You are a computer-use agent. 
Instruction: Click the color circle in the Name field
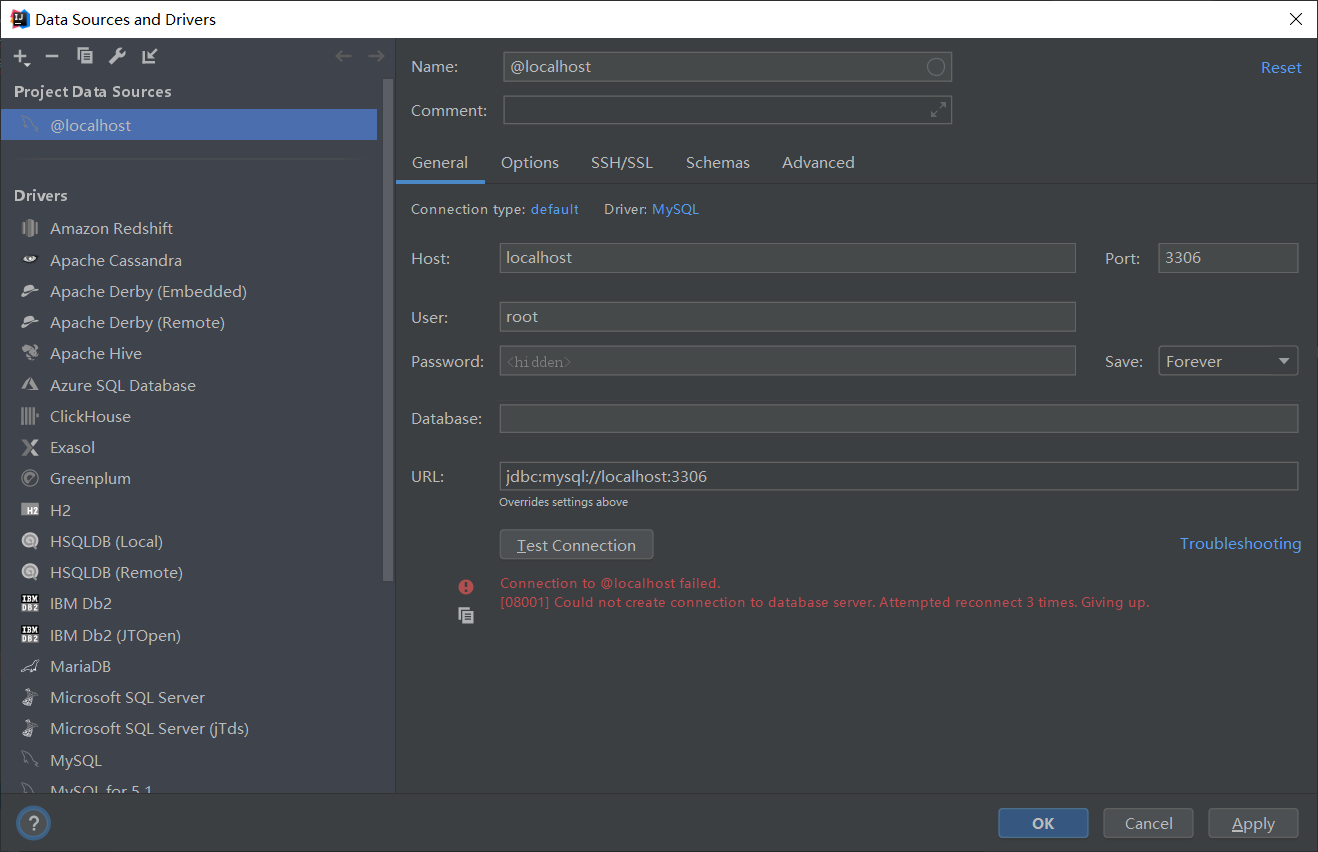coord(936,67)
